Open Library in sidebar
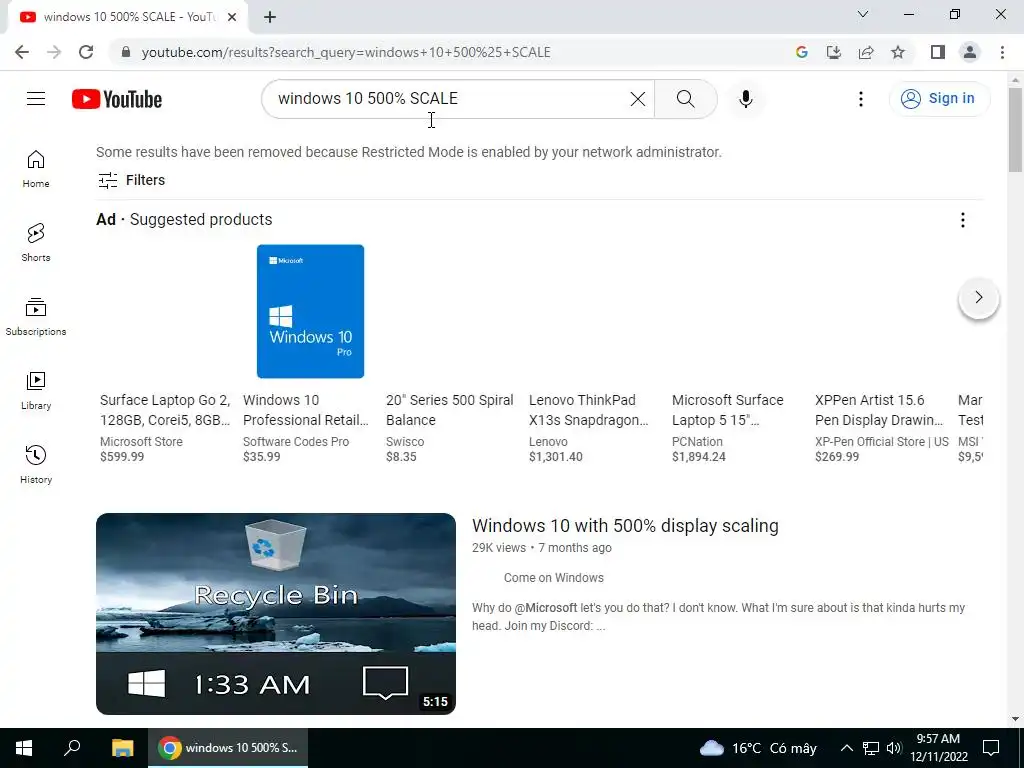Screen dimensions: 1024x768 coord(36,391)
